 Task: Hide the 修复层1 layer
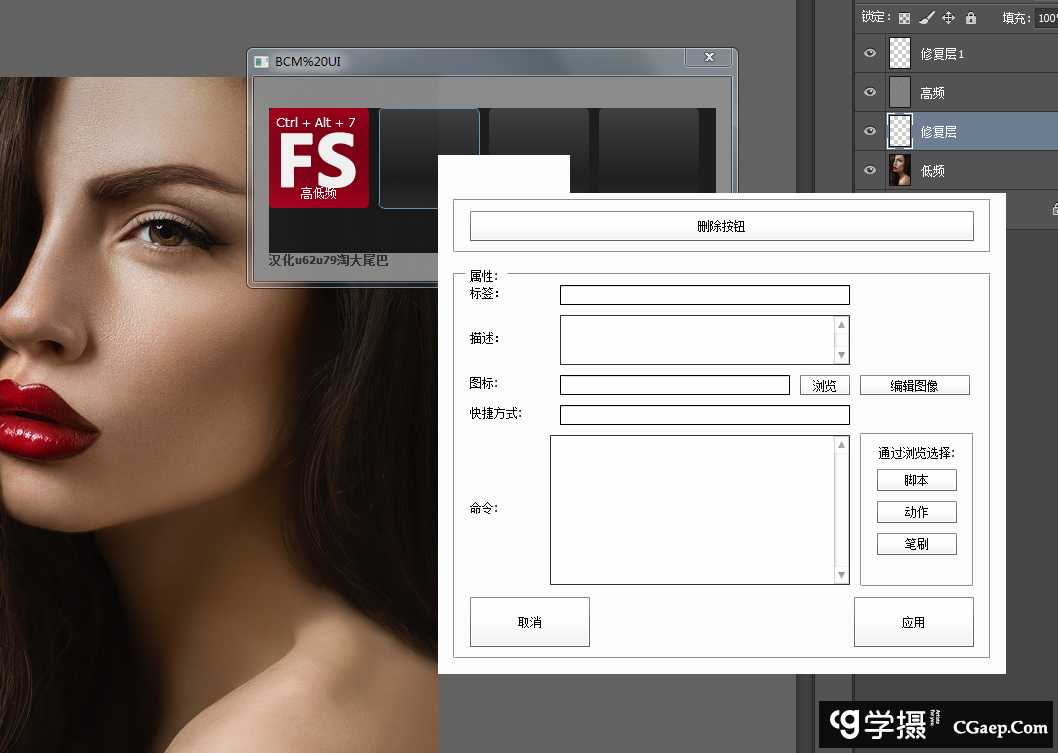[x=869, y=53]
